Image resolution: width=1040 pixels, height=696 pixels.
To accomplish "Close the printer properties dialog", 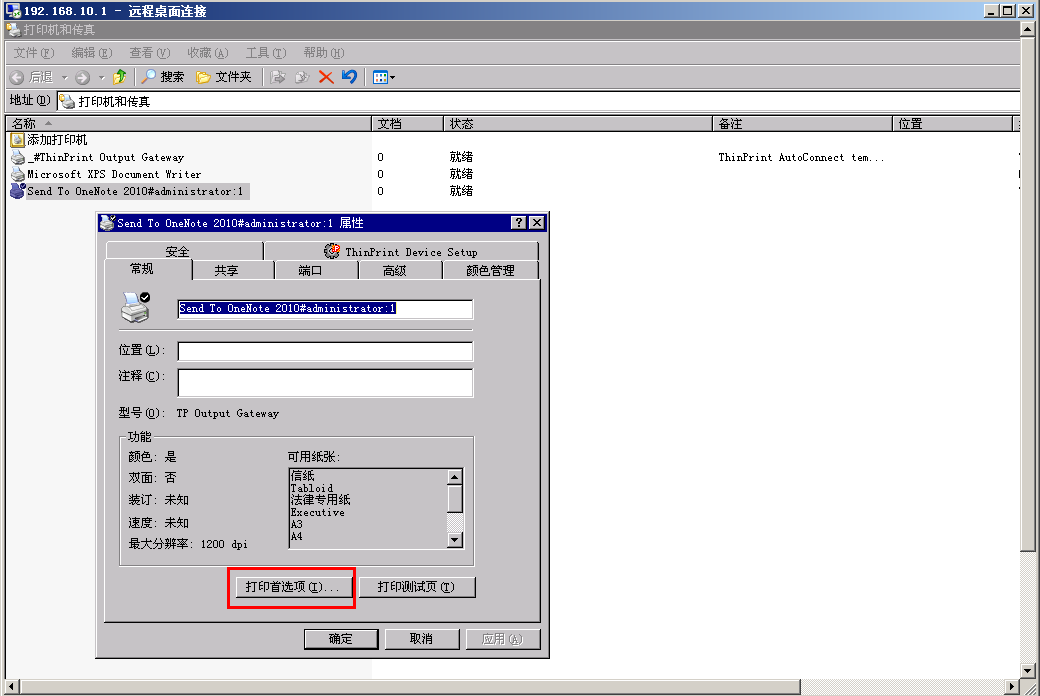I will 537,223.
